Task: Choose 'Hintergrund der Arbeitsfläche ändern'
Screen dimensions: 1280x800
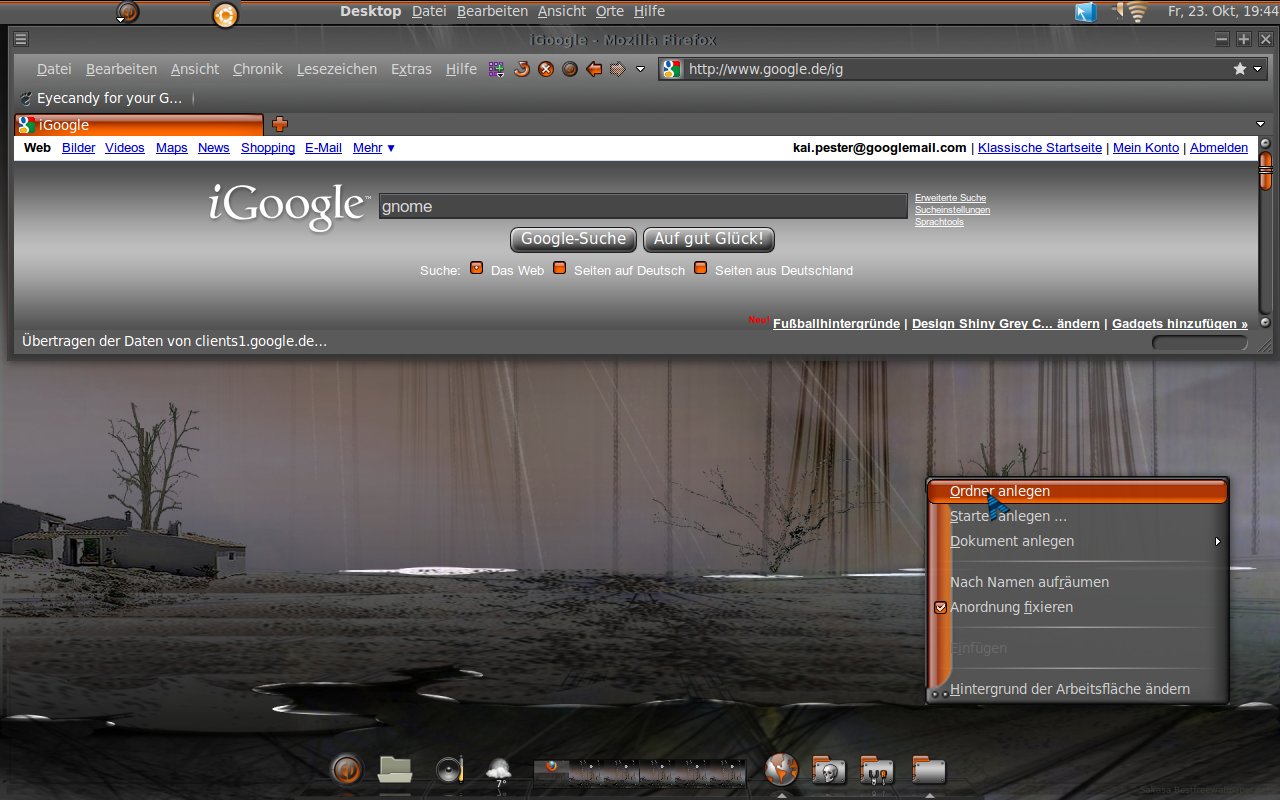Action: click(x=1077, y=689)
